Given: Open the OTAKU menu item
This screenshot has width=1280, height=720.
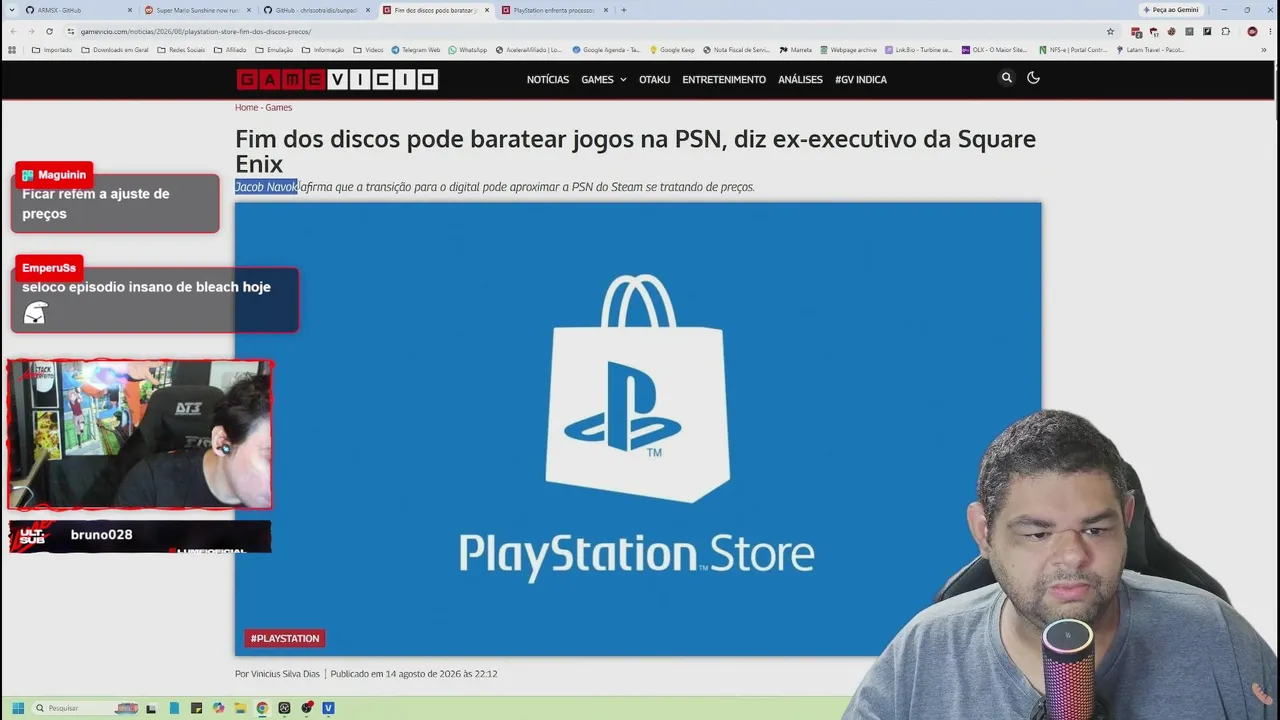Looking at the screenshot, I should pyautogui.click(x=655, y=79).
